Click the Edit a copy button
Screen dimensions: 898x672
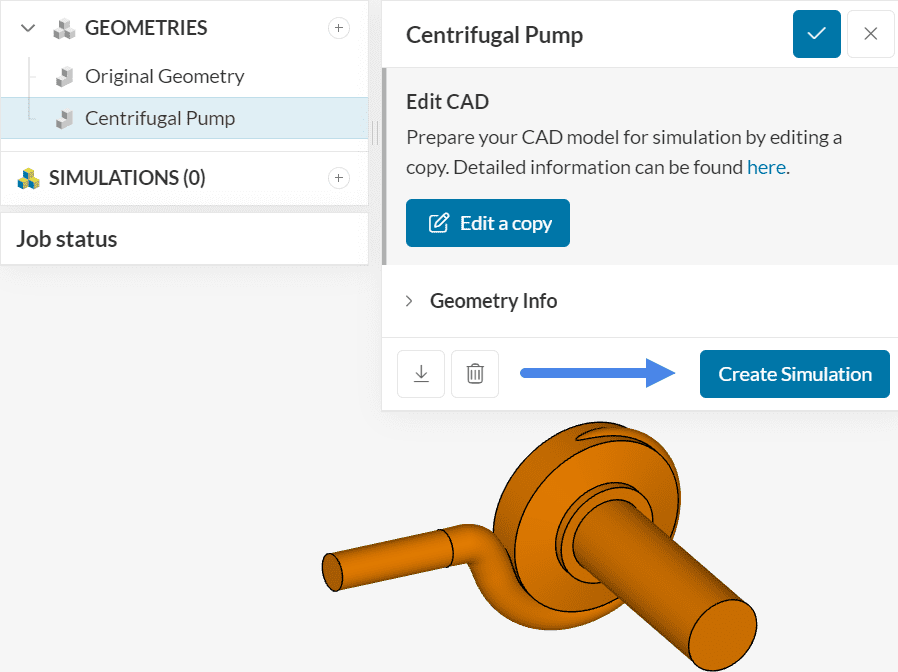(x=488, y=223)
